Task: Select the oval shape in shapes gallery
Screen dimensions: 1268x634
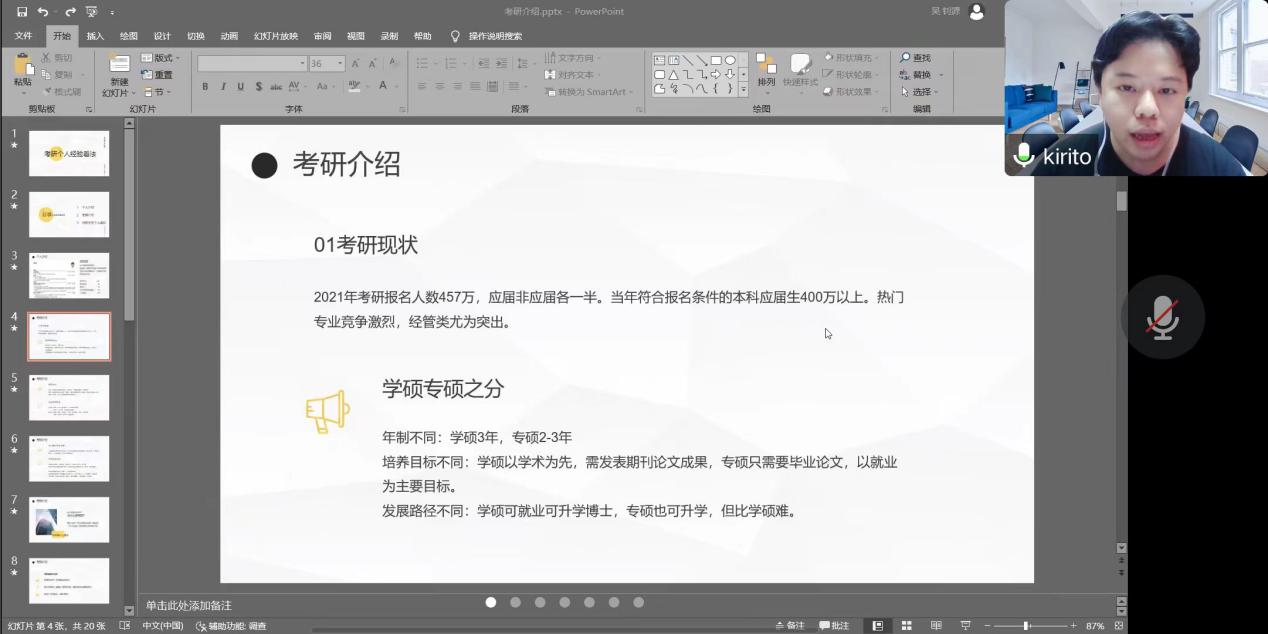Action: [730, 60]
